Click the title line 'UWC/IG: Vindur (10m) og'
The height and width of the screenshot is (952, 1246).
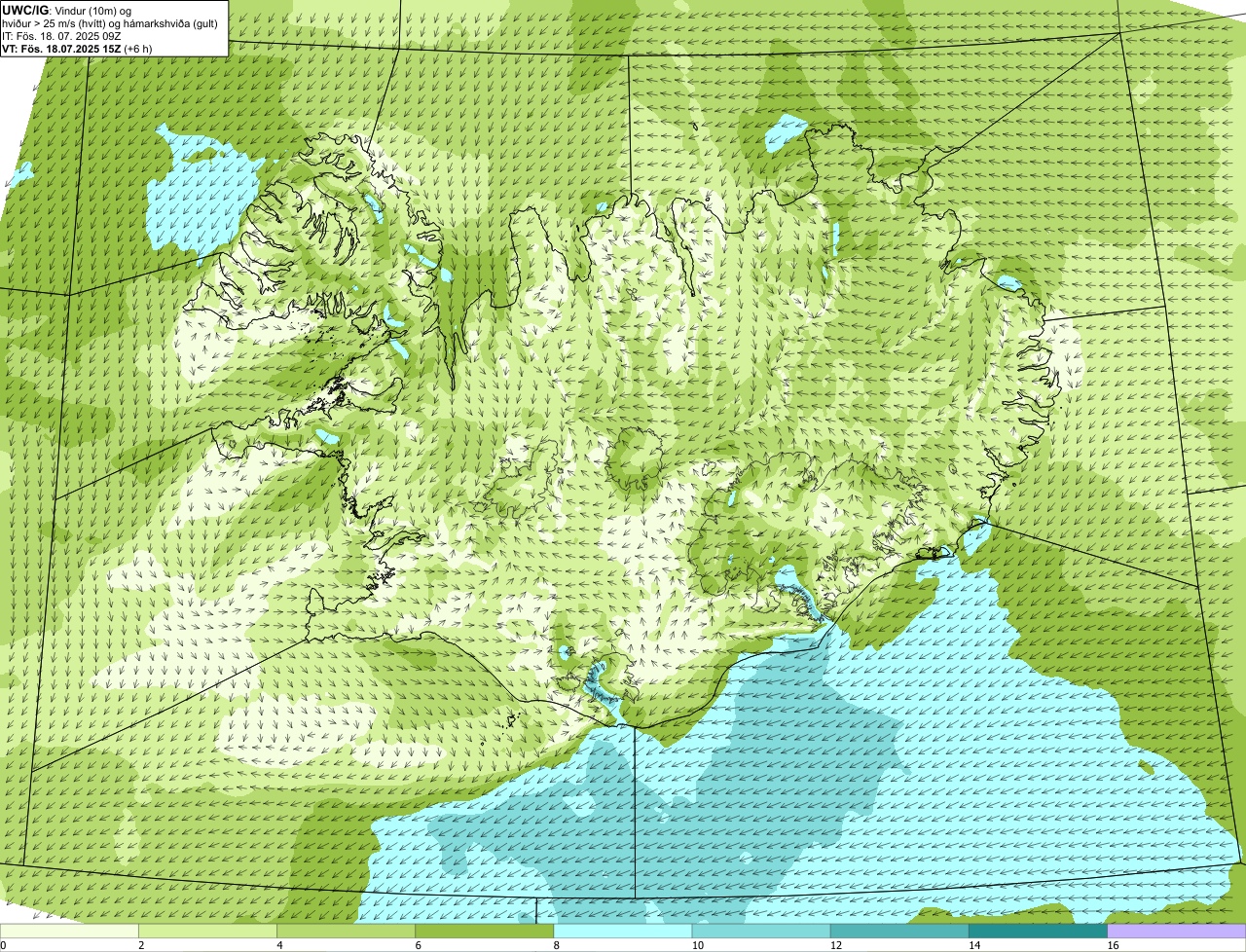66,10
